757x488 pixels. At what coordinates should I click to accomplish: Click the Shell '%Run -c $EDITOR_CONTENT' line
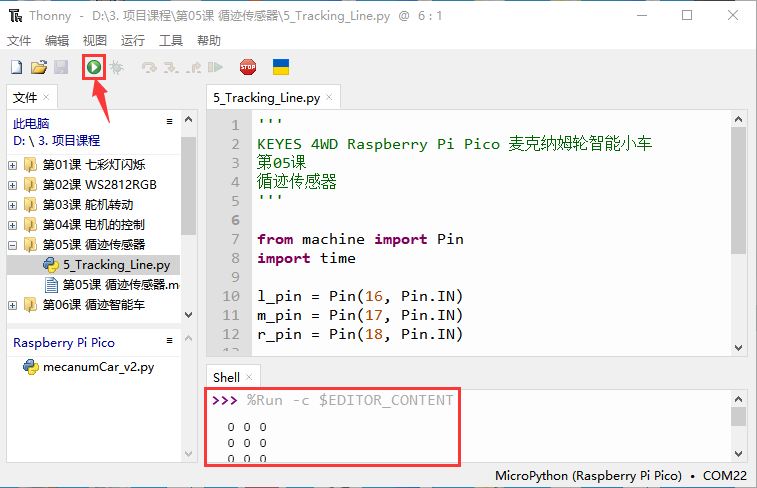pyautogui.click(x=350, y=400)
